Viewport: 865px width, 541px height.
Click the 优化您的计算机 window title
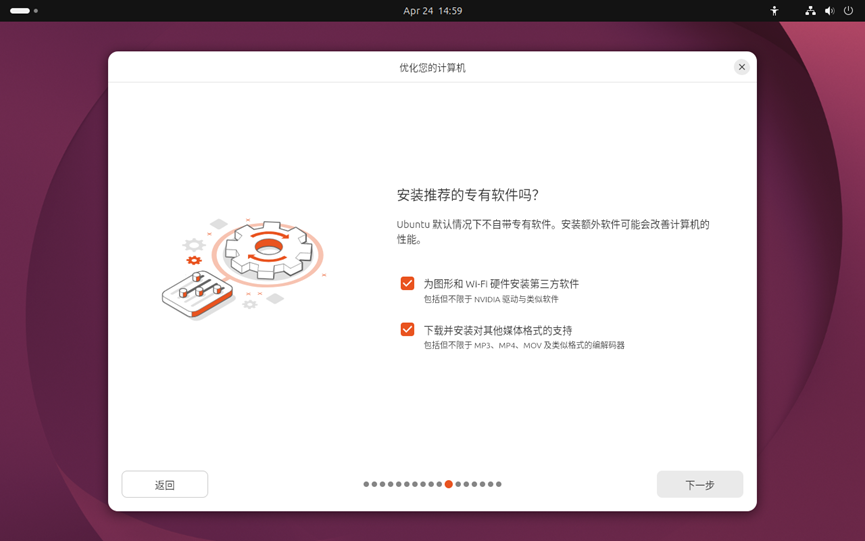[432, 68]
